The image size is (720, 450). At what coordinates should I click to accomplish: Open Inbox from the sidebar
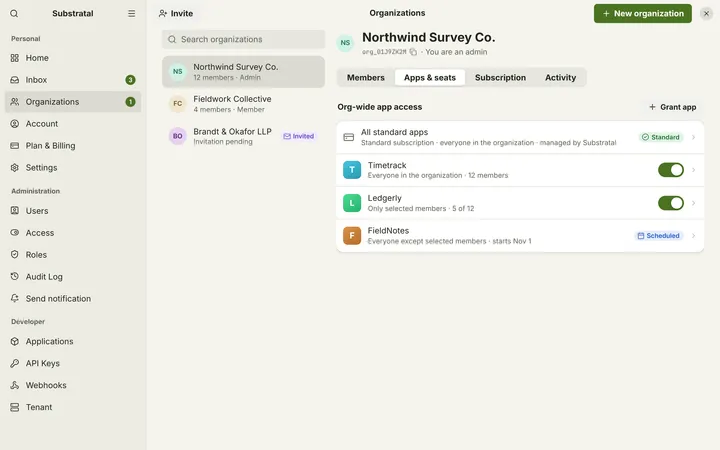[73, 80]
